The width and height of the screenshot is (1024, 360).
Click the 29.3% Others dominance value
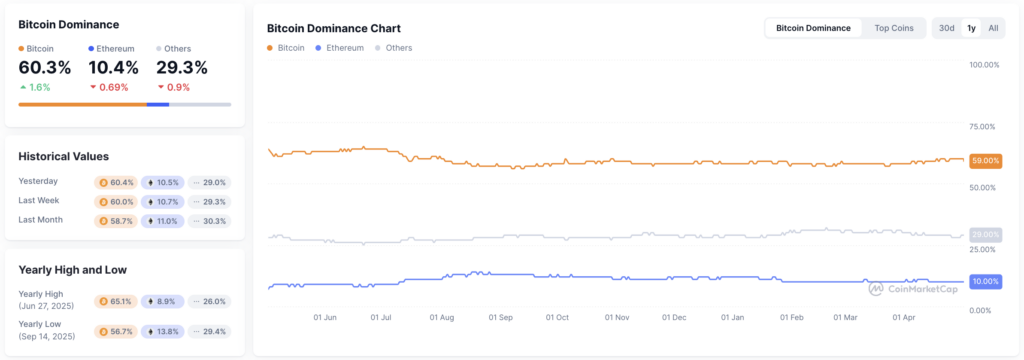pyautogui.click(x=182, y=67)
